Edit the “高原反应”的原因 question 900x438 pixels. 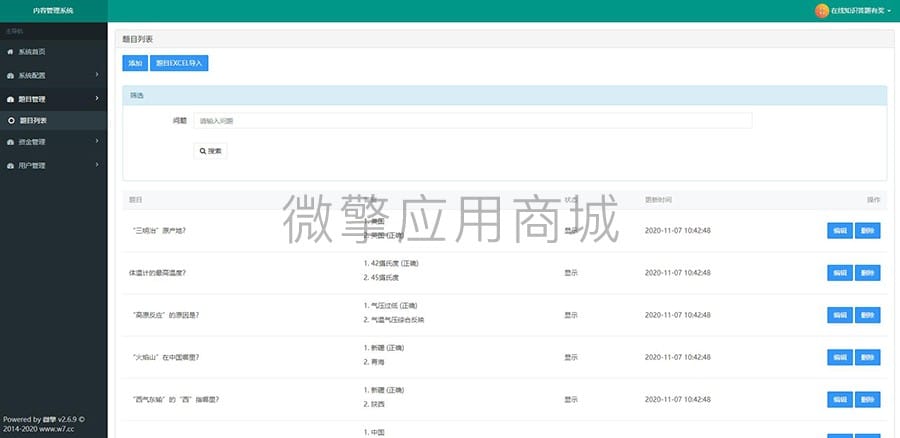840,315
